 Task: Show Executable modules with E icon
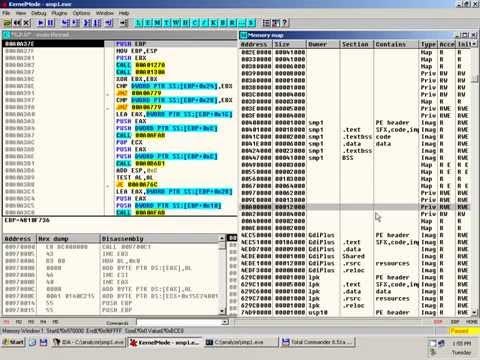148,23
